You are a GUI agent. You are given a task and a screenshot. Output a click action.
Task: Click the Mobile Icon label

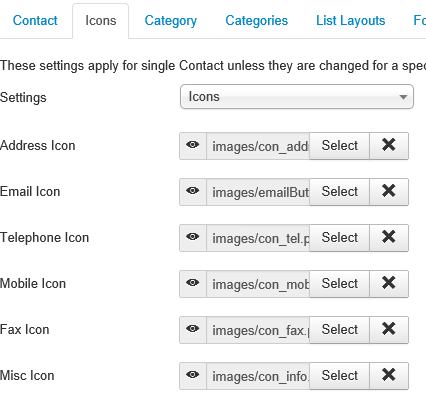click(x=33, y=284)
